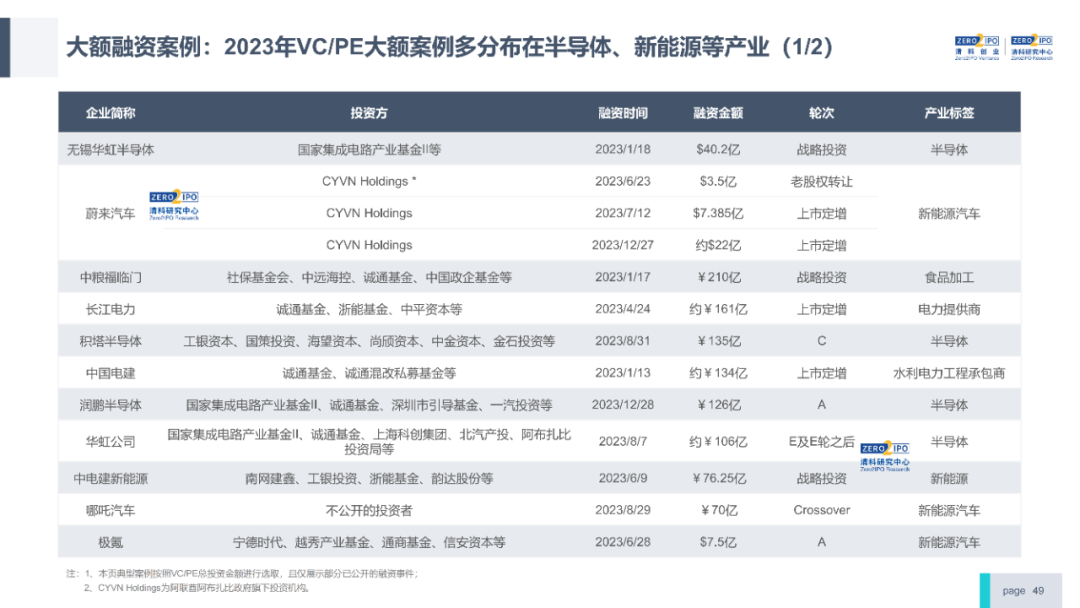The width and height of the screenshot is (1080, 608).
Task: Click the 投资方 column header
Action: 369,113
